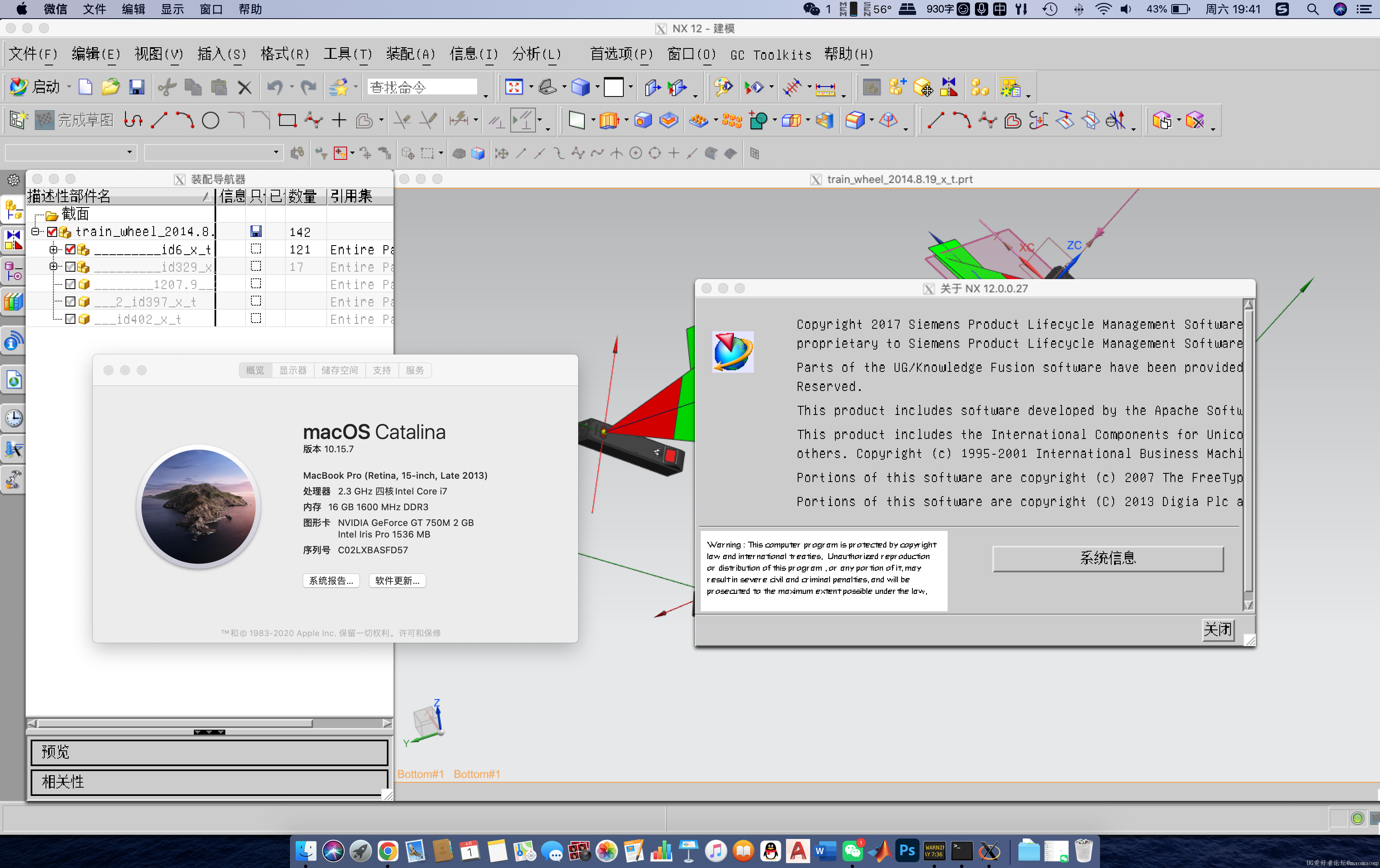Collapse the train_wheel_2014.8 tree node
Viewport: 1380px width, 868px height.
coord(36,231)
